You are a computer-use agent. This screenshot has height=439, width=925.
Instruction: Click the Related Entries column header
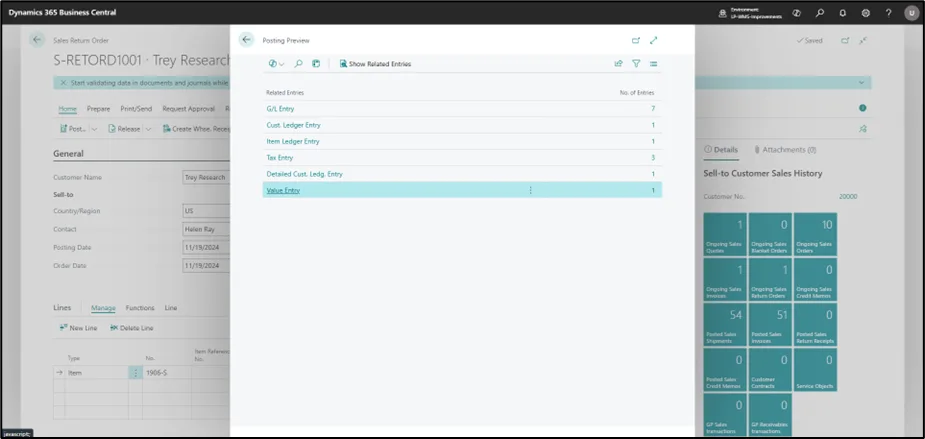click(285, 93)
